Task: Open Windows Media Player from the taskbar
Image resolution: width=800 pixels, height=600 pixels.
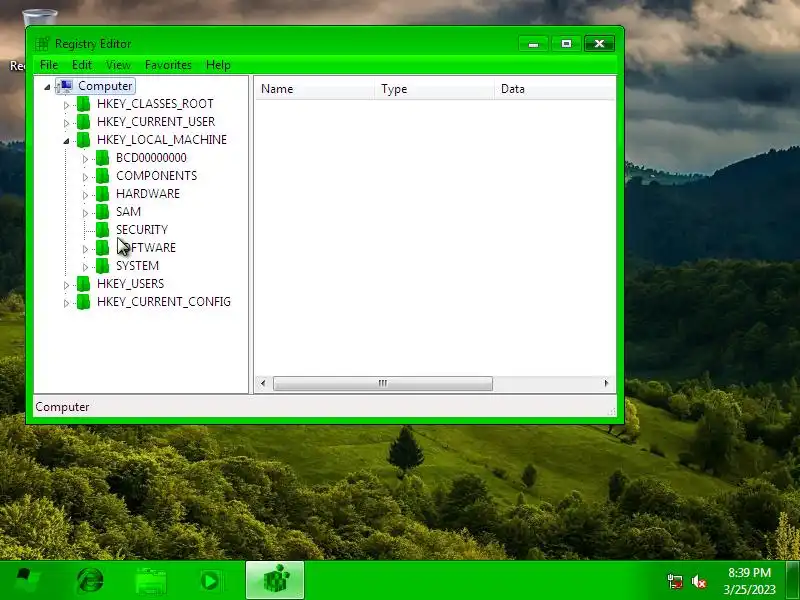Action: point(210,581)
